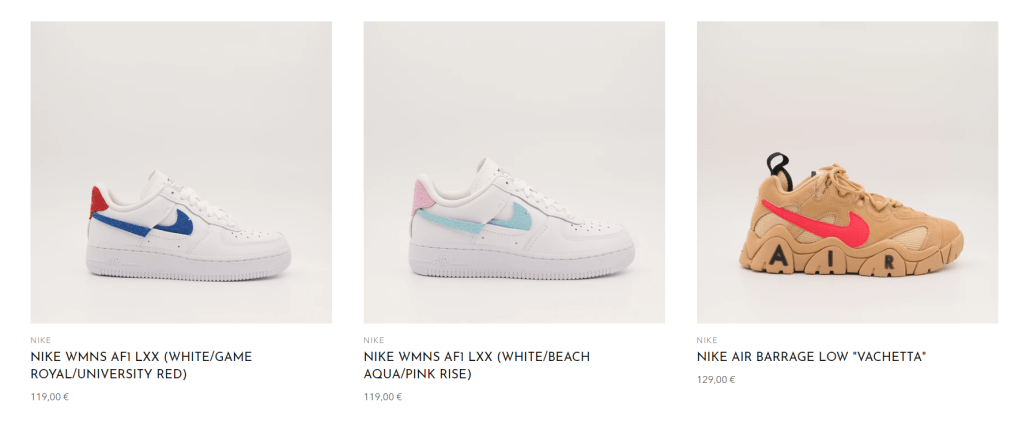Click the NIKE brand label above Beach Aqua AF1

373,340
